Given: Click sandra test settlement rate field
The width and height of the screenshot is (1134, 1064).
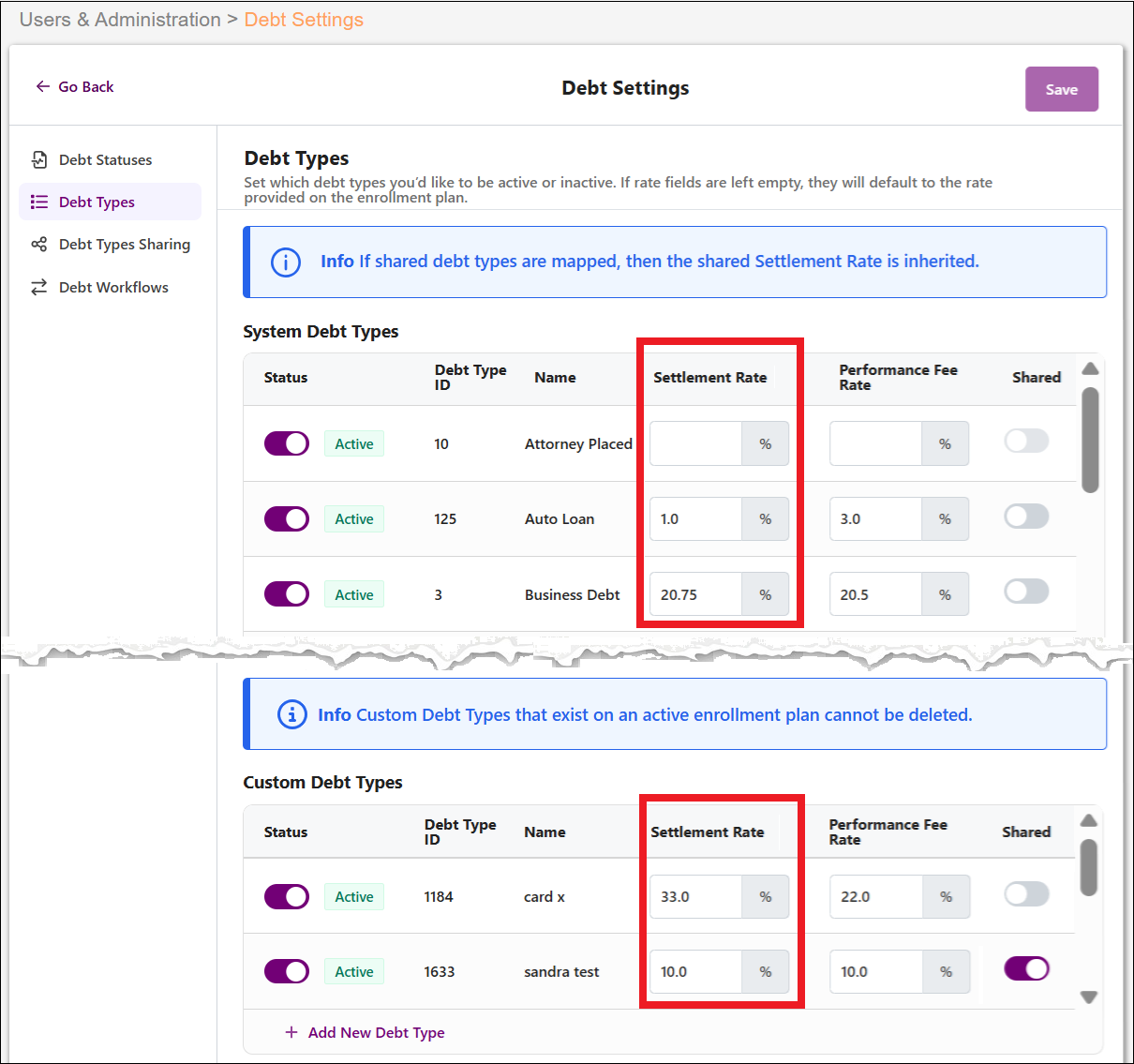Looking at the screenshot, I should [695, 971].
